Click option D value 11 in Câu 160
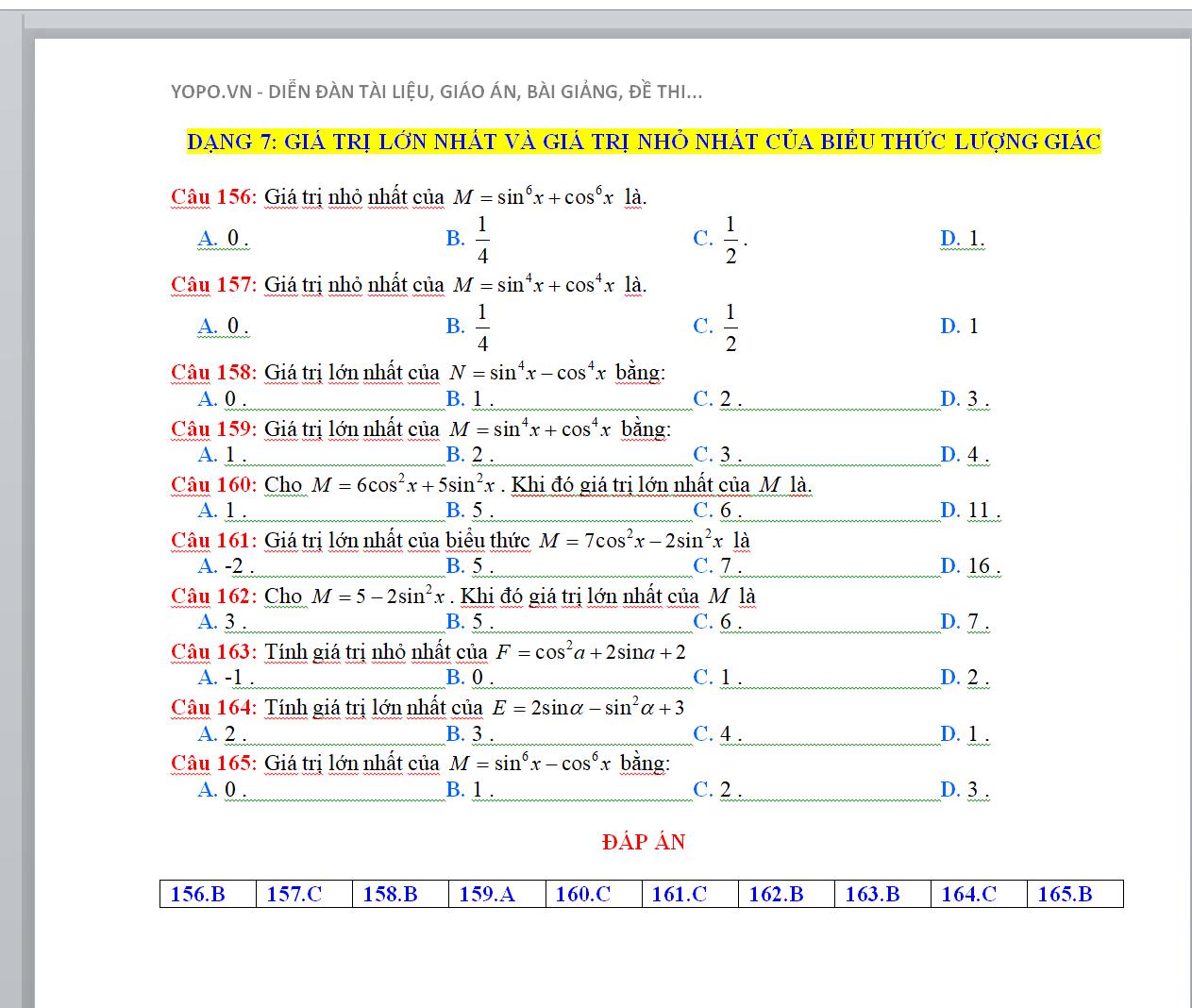The height and width of the screenshot is (1008, 1192). [978, 511]
